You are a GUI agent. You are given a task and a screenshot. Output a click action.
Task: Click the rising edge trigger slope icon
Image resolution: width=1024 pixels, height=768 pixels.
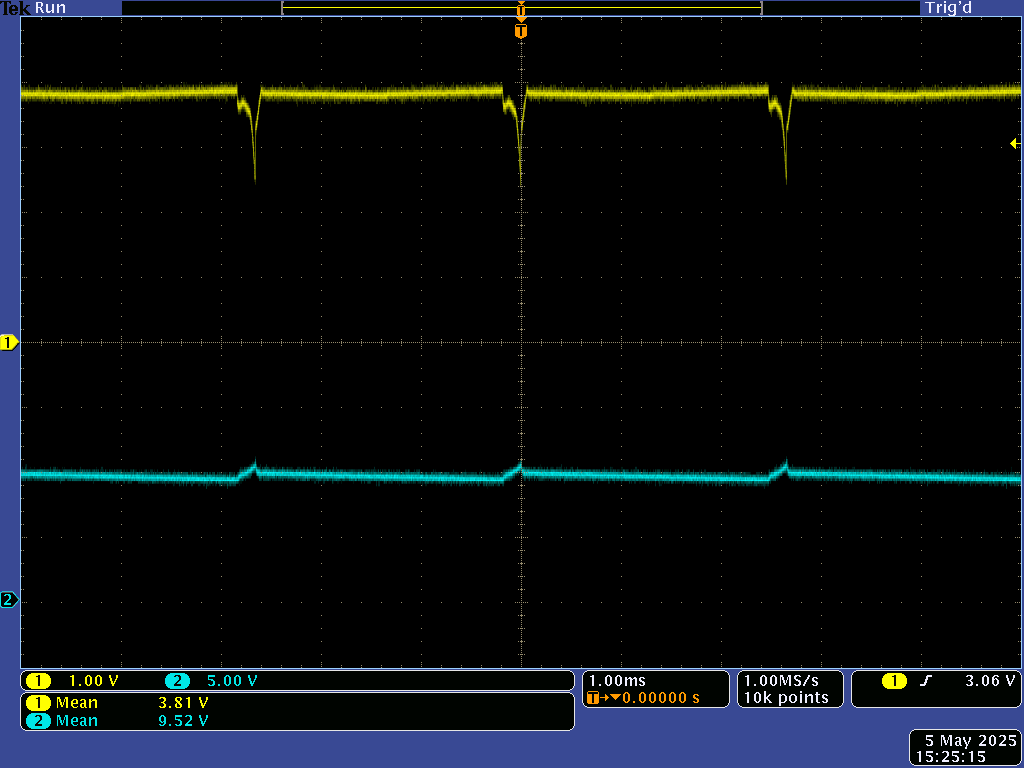tap(925, 681)
